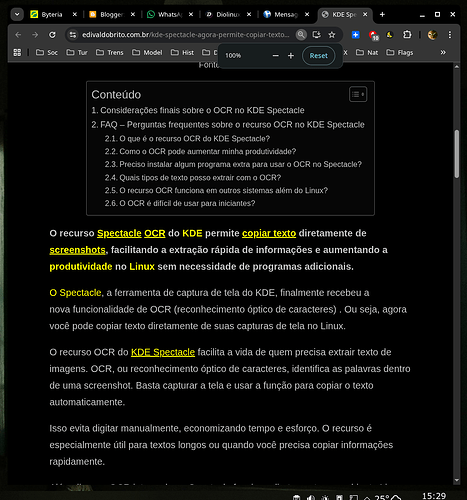Close the WhatsApp tab
This screenshot has height=500, width=467.
pos(191,14)
